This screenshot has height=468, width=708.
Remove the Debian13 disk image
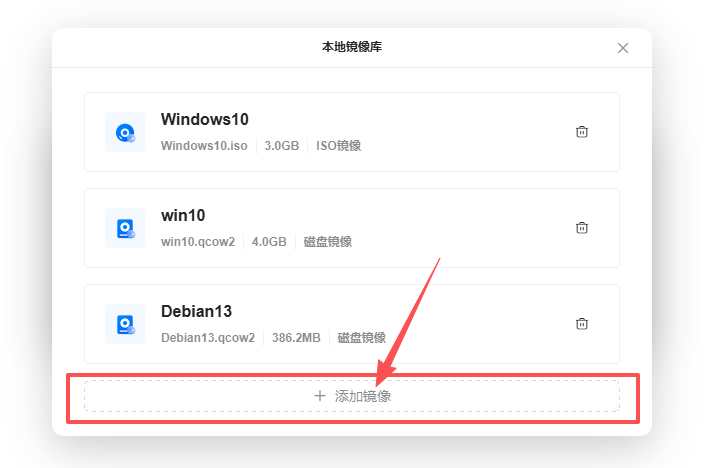click(x=581, y=324)
